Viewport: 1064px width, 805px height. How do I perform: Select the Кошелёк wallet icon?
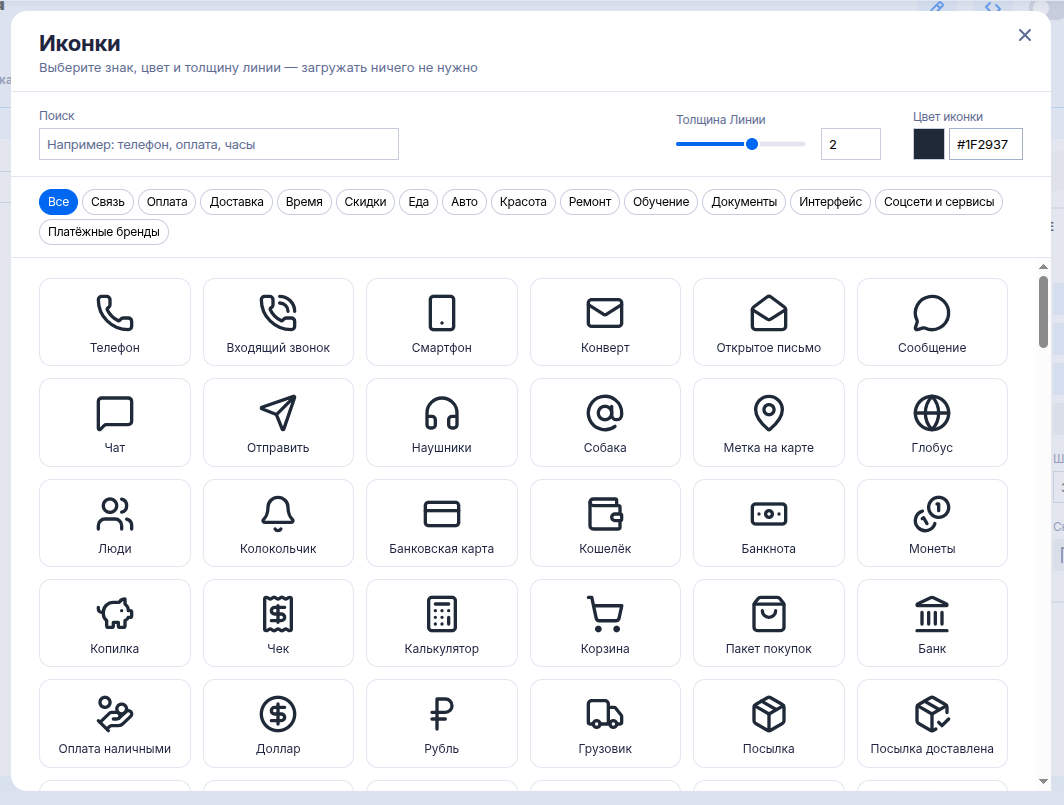[x=605, y=523]
